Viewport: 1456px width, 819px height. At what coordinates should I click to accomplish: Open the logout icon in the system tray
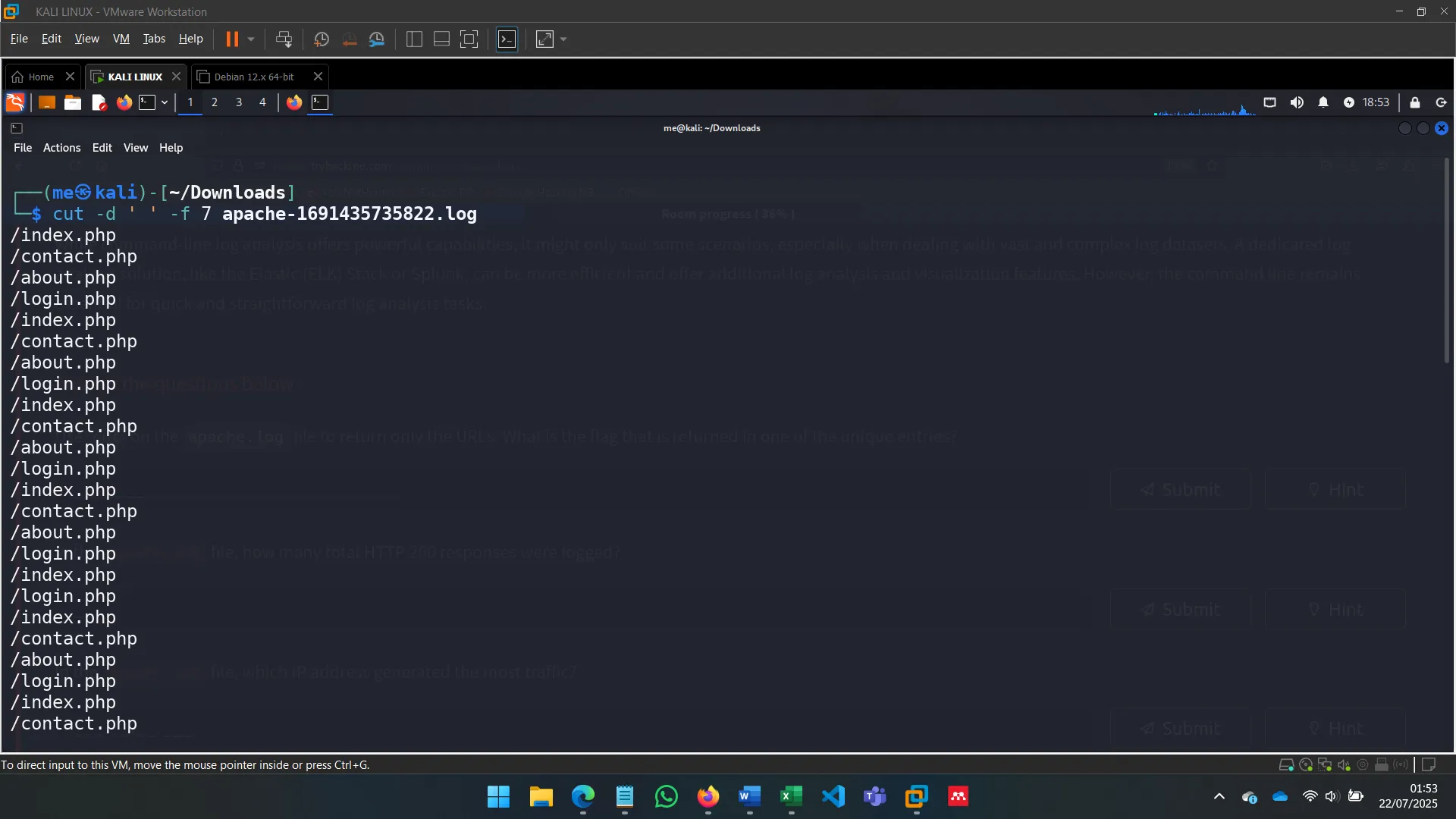click(1440, 102)
